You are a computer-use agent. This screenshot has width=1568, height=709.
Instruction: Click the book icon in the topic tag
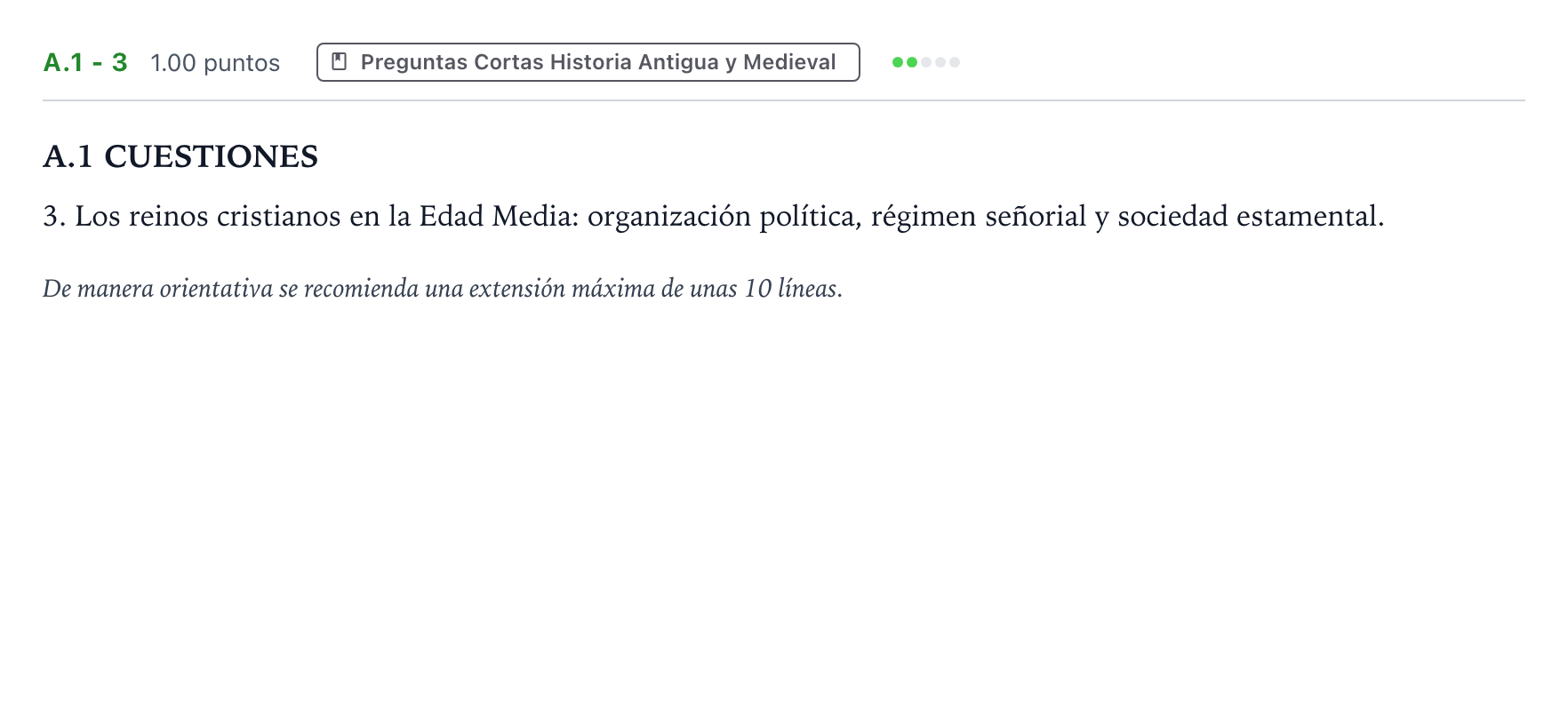point(339,62)
